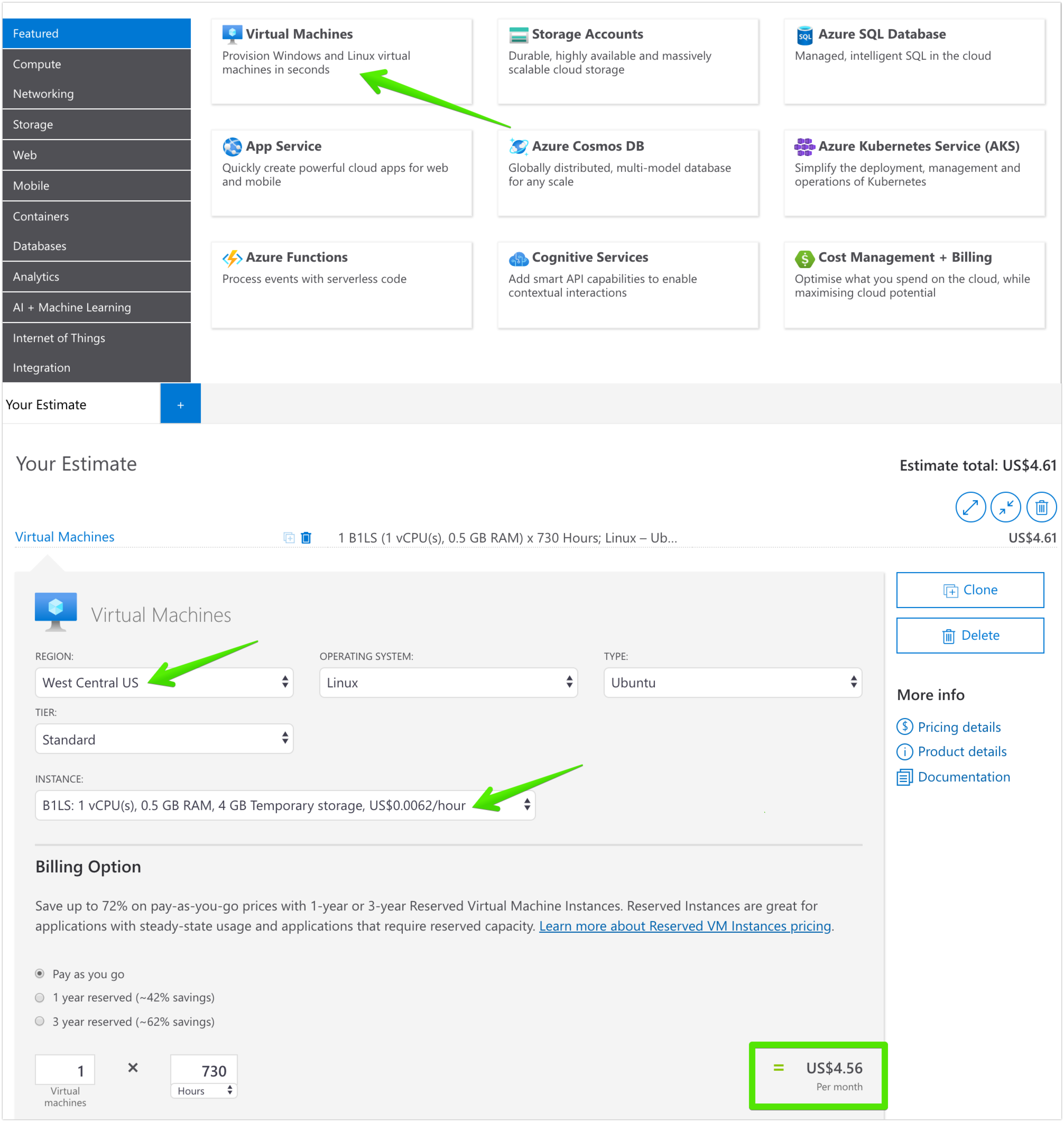
Task: Select the Compute category
Action: [96, 64]
